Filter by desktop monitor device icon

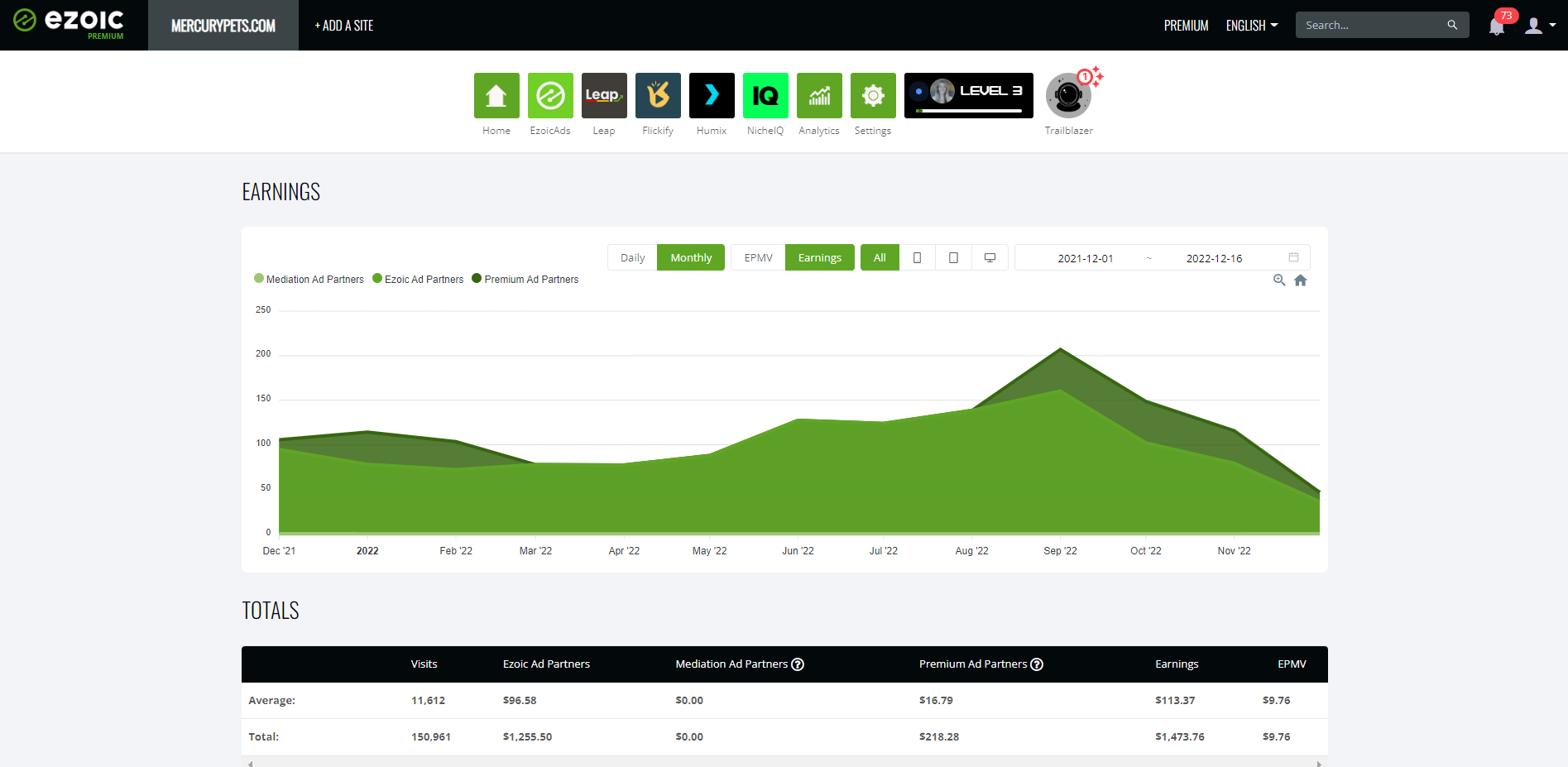coord(990,257)
